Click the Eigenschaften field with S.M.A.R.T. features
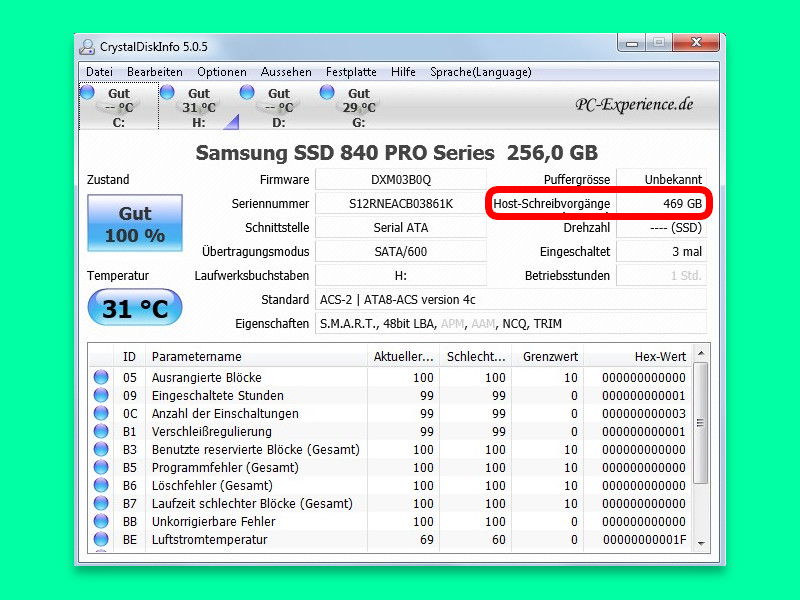Viewport: 800px width, 600px height. (511, 323)
